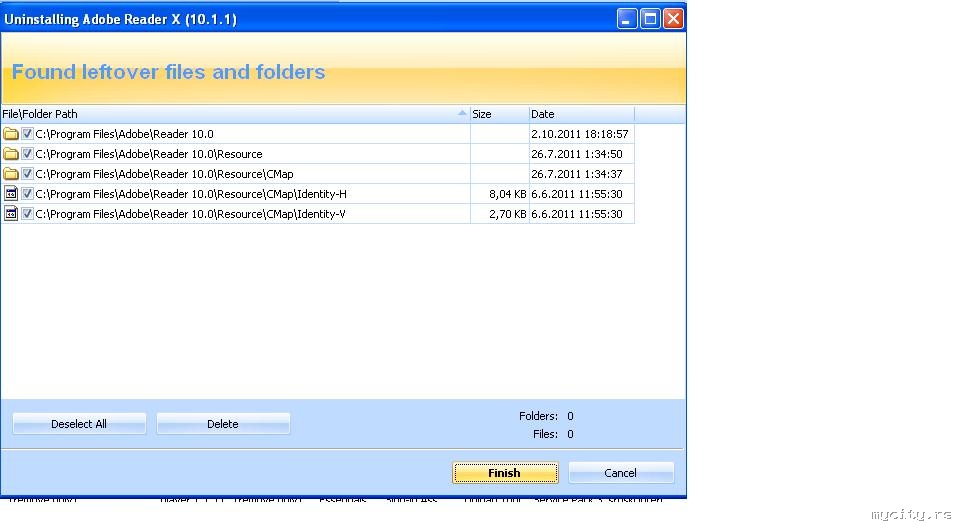This screenshot has width=959, height=527.
Task: Select path ending in Reader 10.0\Resource
Action: (149, 154)
